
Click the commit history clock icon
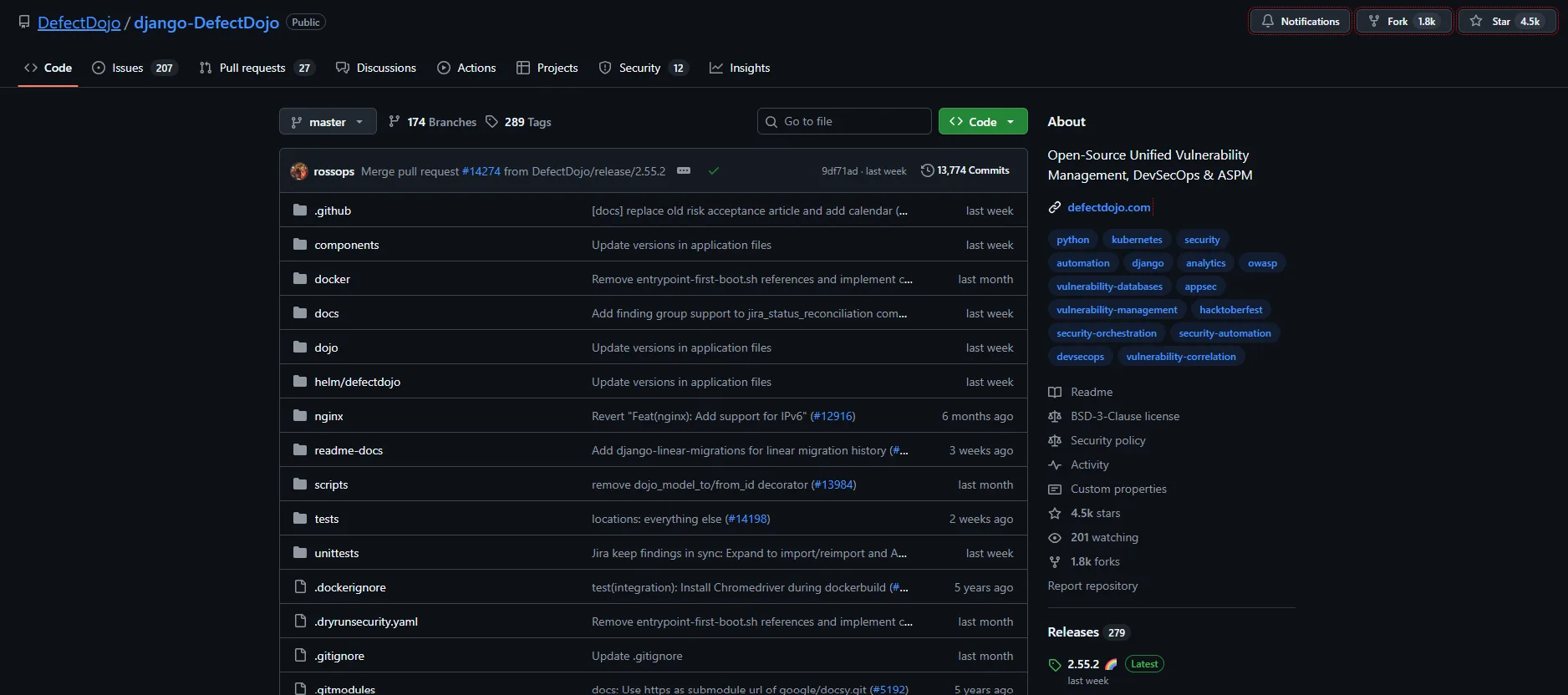click(927, 170)
